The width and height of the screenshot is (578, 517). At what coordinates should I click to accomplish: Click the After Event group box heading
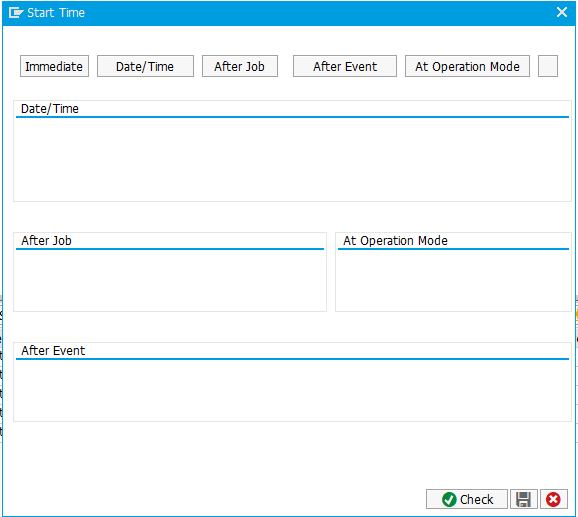tap(53, 350)
